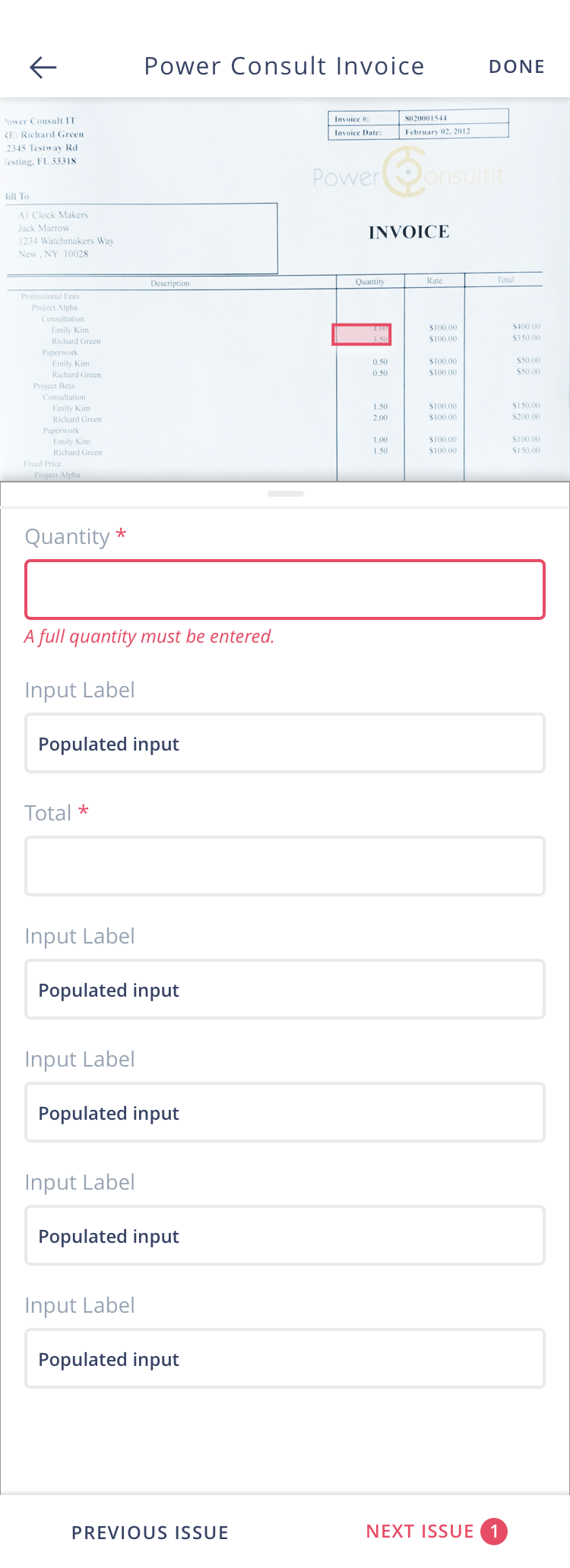
Task: Select the last Populated input field
Action: pos(285,1358)
